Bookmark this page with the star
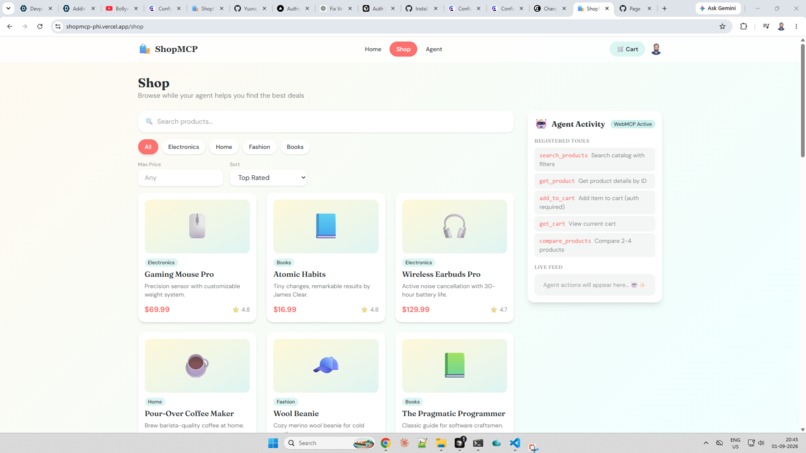806x453 pixels. (x=722, y=26)
